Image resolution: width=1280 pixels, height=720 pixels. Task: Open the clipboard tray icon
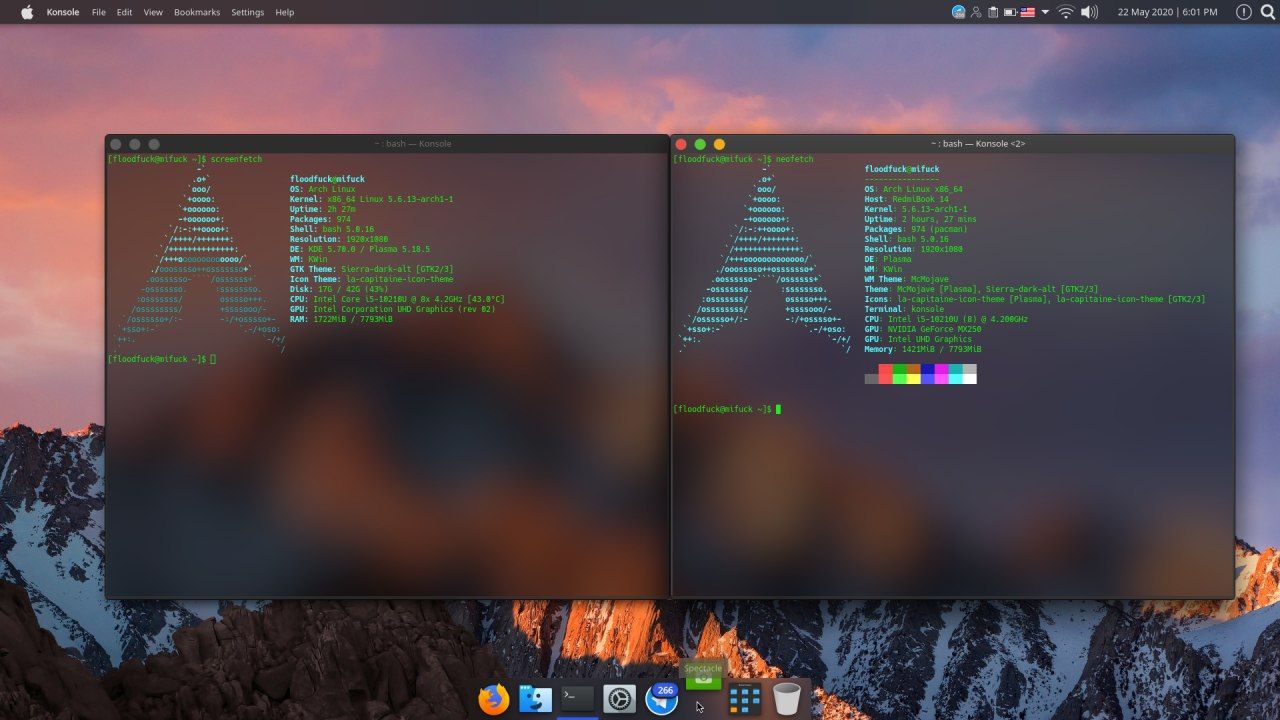click(993, 12)
